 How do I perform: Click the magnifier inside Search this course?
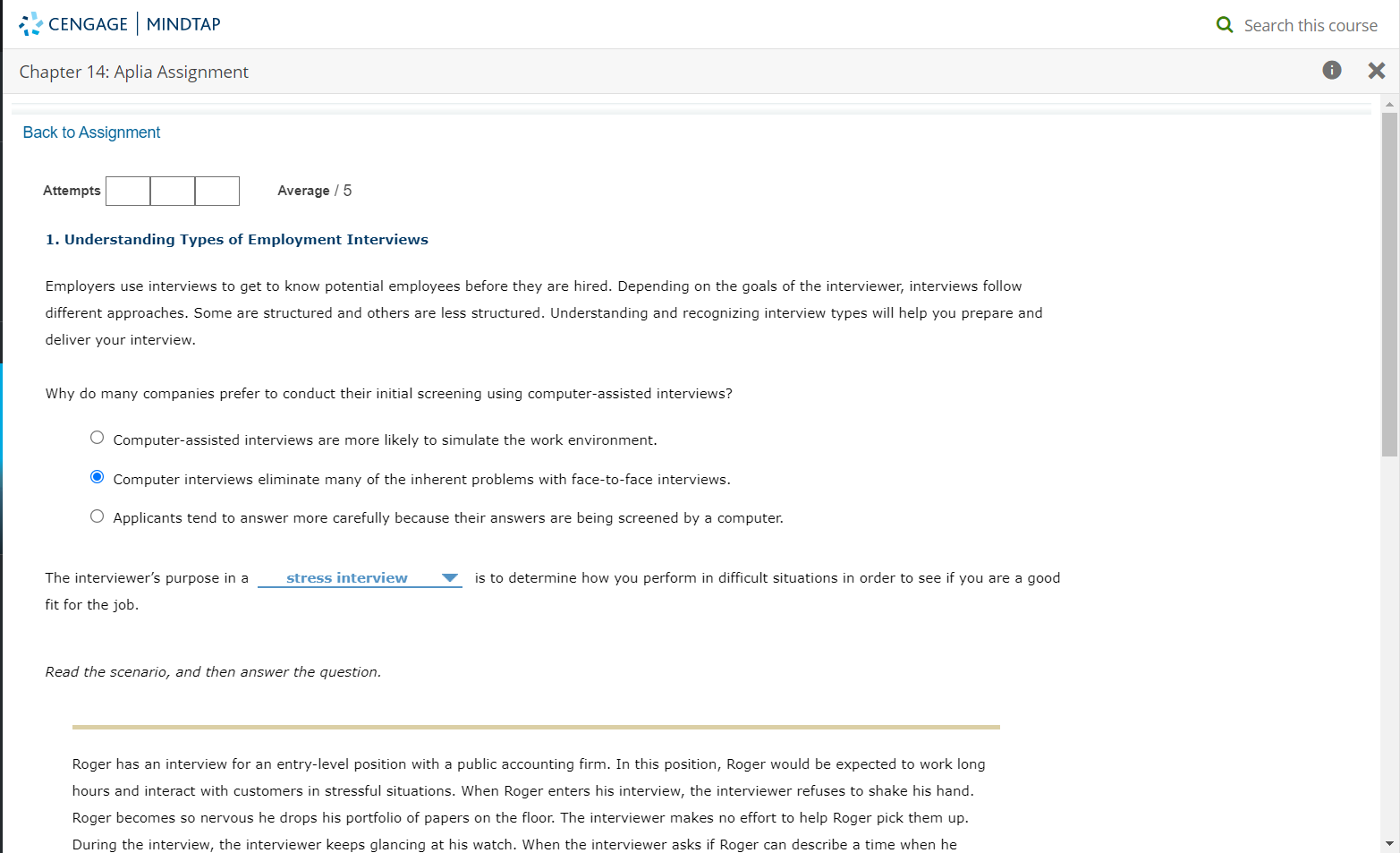(x=1225, y=25)
